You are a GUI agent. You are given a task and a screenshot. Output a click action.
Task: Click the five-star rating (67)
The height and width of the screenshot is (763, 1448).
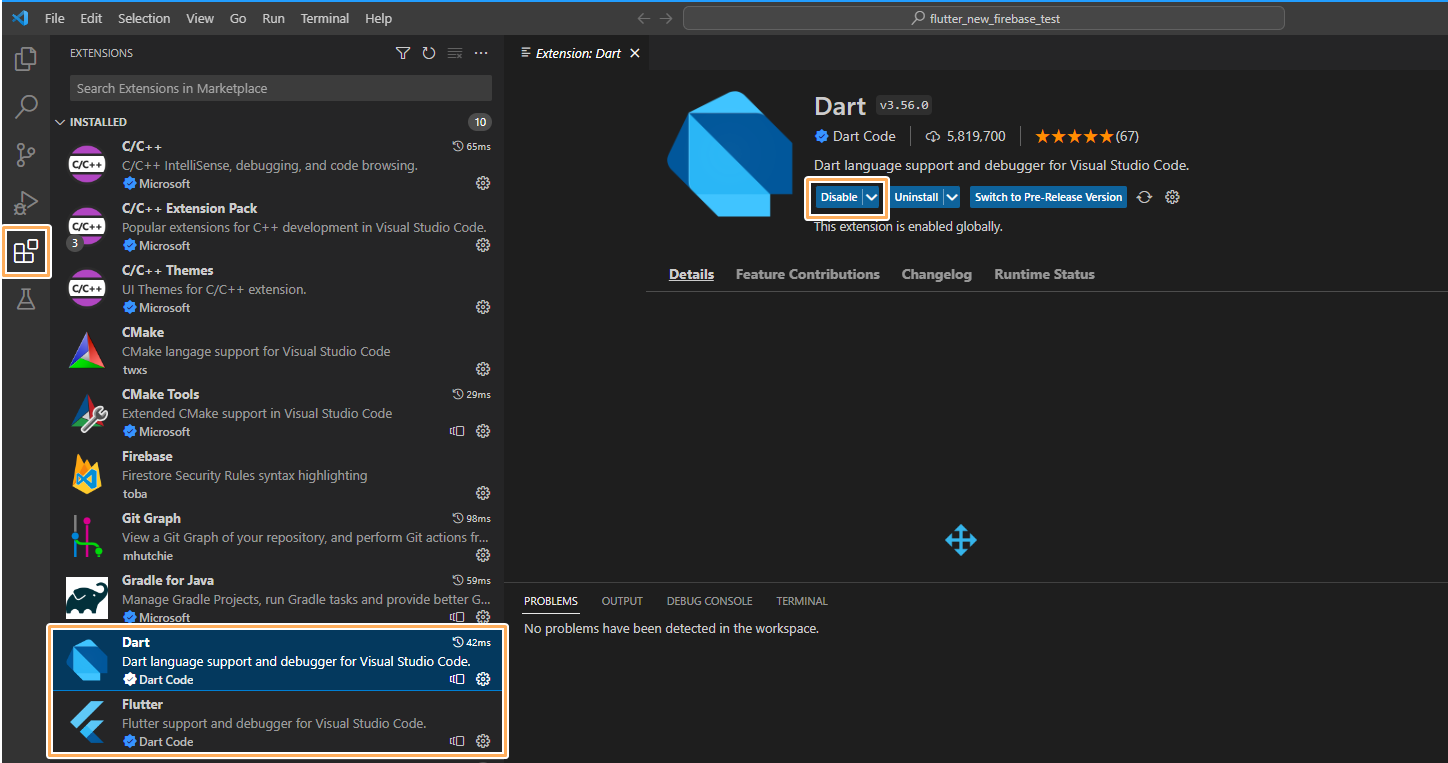(x=1086, y=136)
